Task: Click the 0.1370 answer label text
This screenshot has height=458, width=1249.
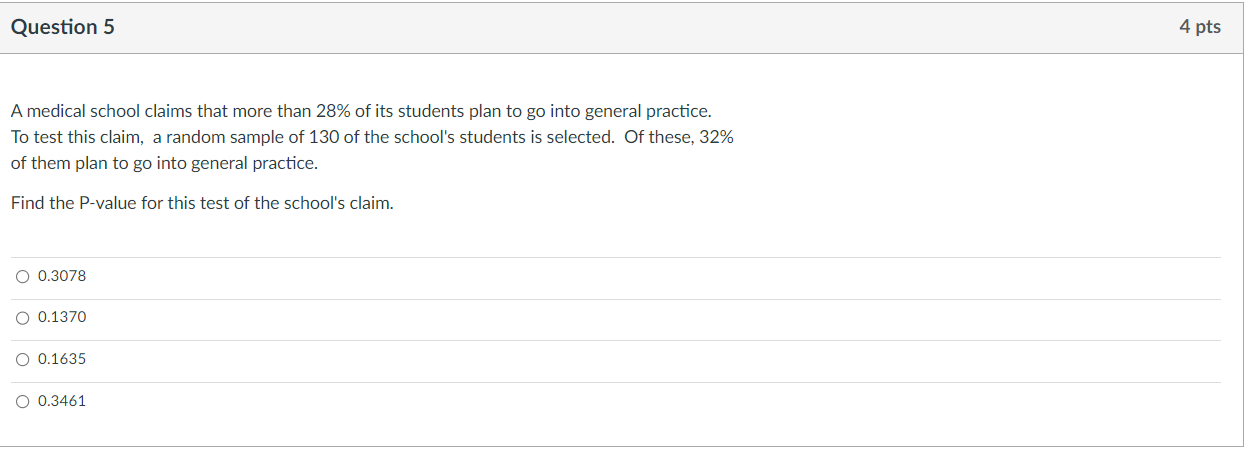Action: 62,317
